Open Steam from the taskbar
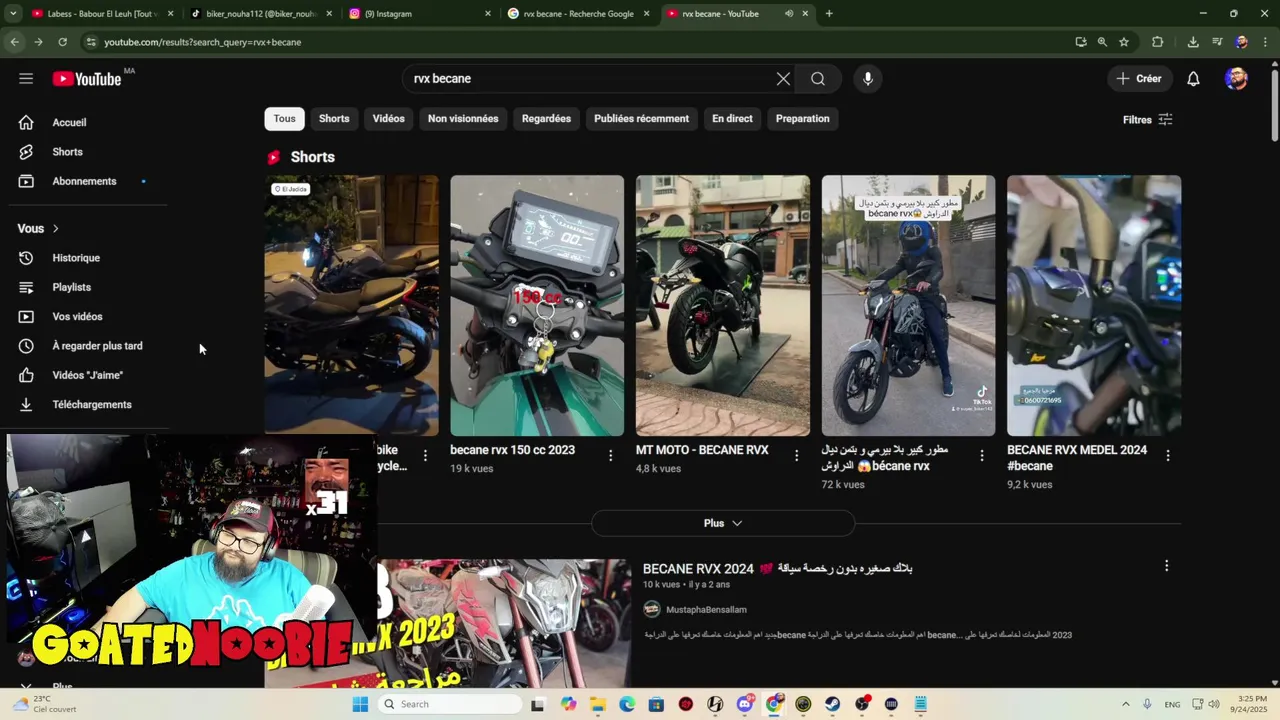The image size is (1280, 720). pos(832,704)
